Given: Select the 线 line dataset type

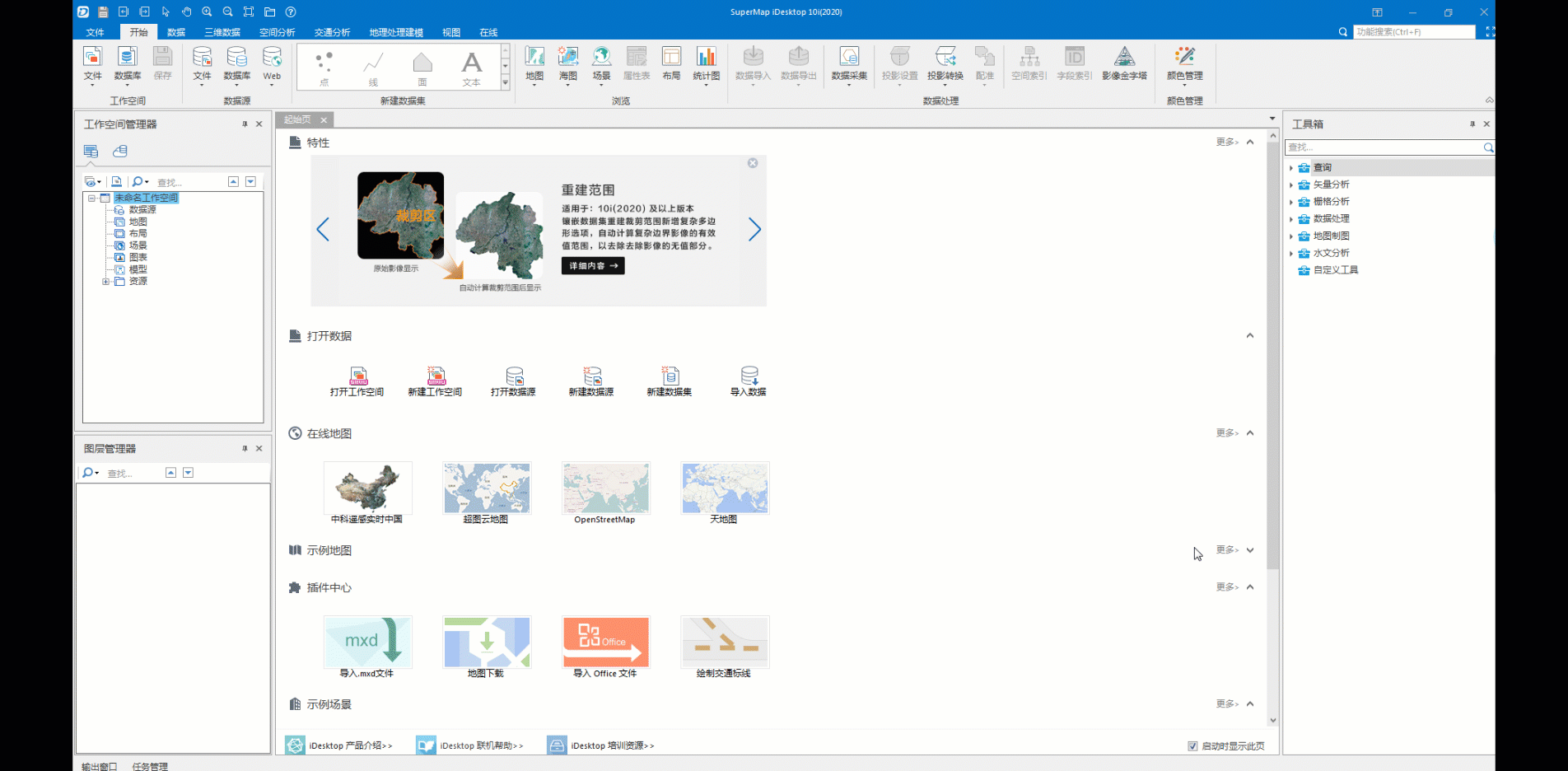Looking at the screenshot, I should point(373,68).
